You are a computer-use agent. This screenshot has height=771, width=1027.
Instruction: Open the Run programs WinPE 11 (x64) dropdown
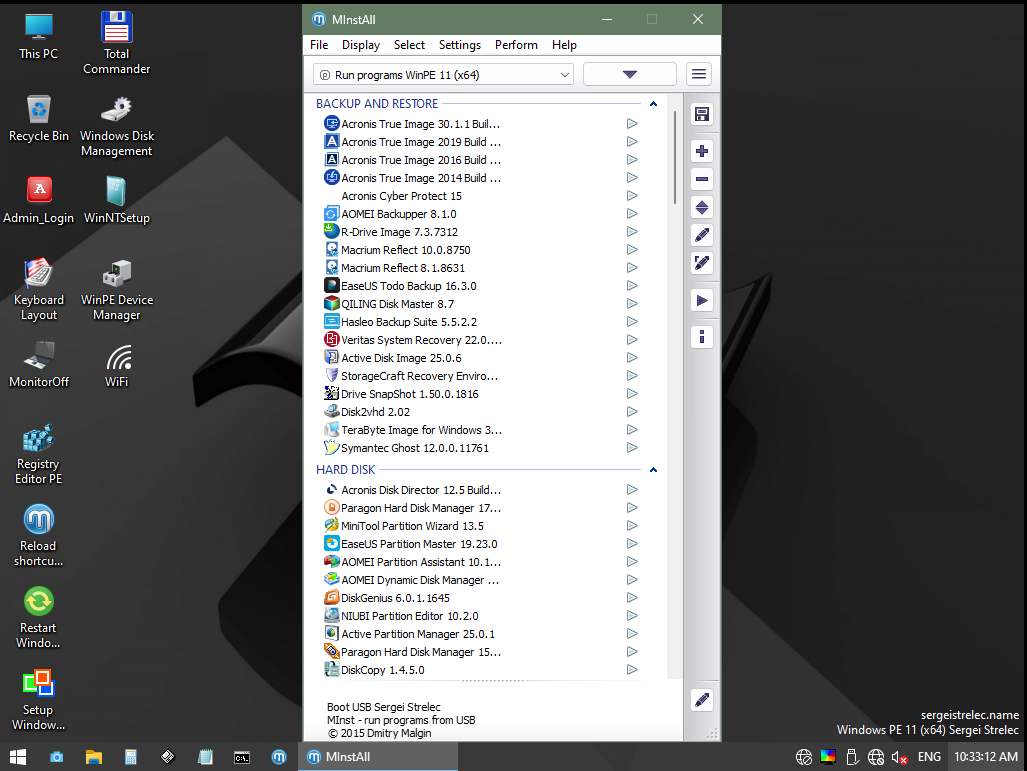coord(443,75)
